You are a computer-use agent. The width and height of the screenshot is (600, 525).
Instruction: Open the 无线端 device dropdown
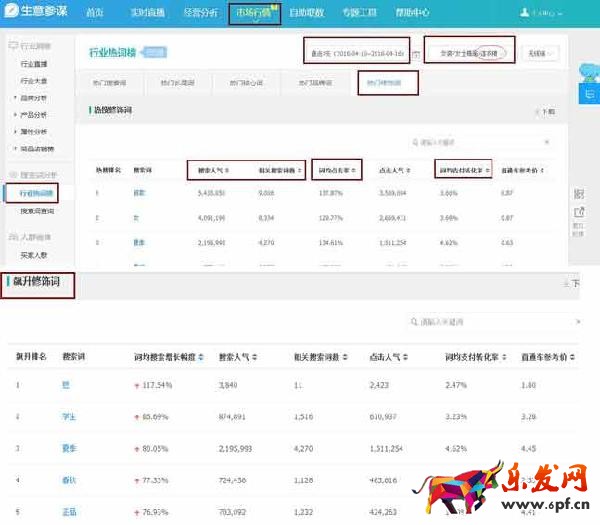pos(540,52)
